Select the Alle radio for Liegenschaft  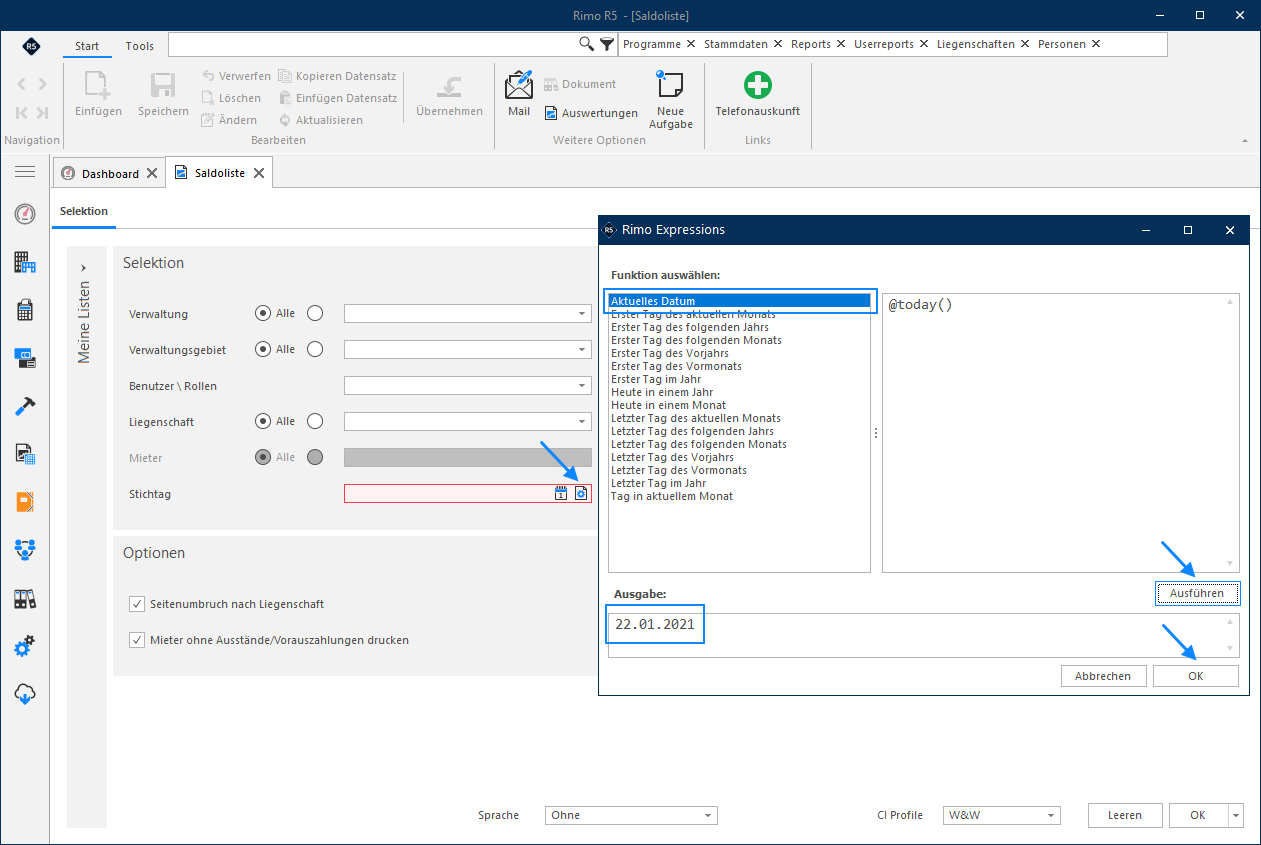[263, 421]
